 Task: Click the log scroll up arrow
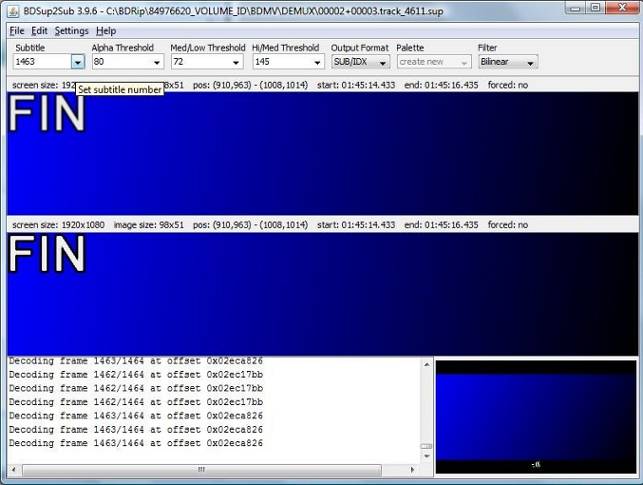pos(426,364)
